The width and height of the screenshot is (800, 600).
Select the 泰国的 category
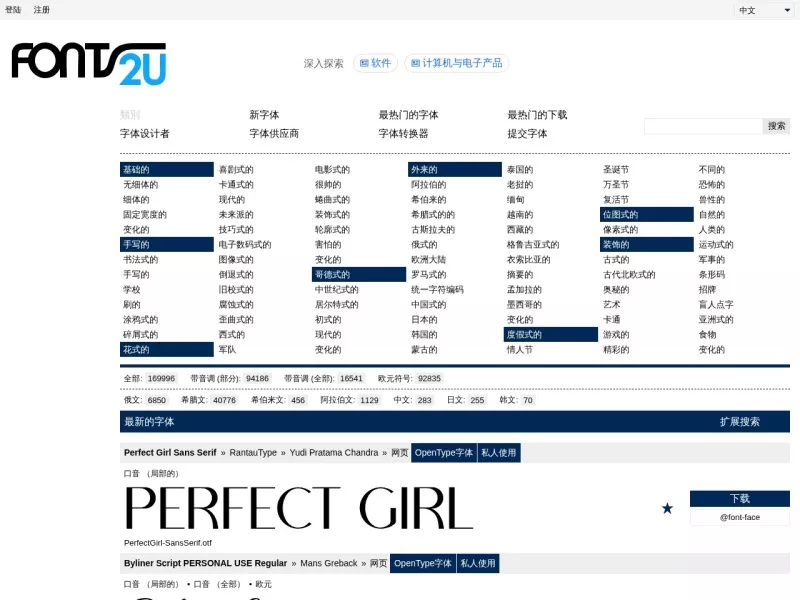click(520, 169)
